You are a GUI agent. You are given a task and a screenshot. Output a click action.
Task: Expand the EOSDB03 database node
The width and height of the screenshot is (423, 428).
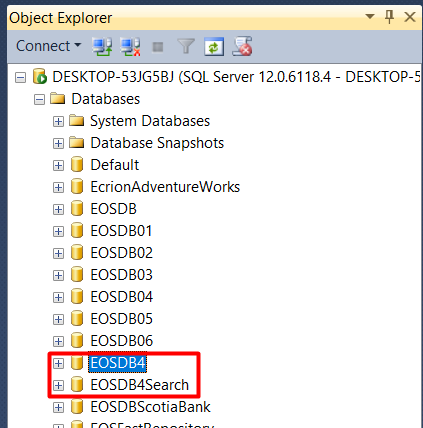point(58,275)
